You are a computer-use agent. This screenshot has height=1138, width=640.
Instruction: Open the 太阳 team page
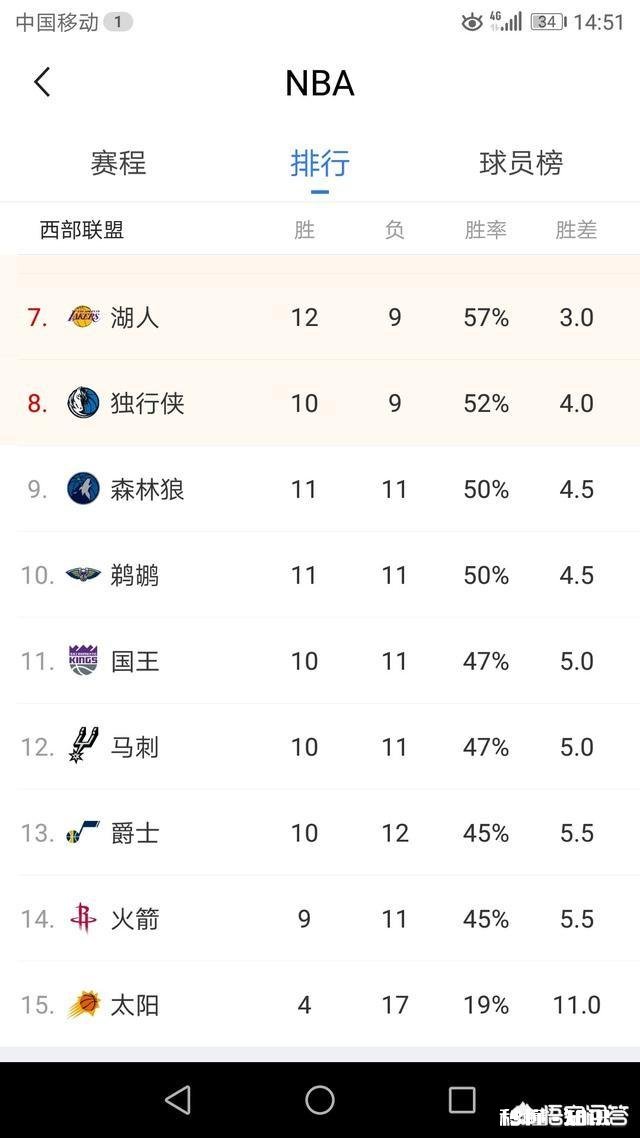click(135, 1005)
